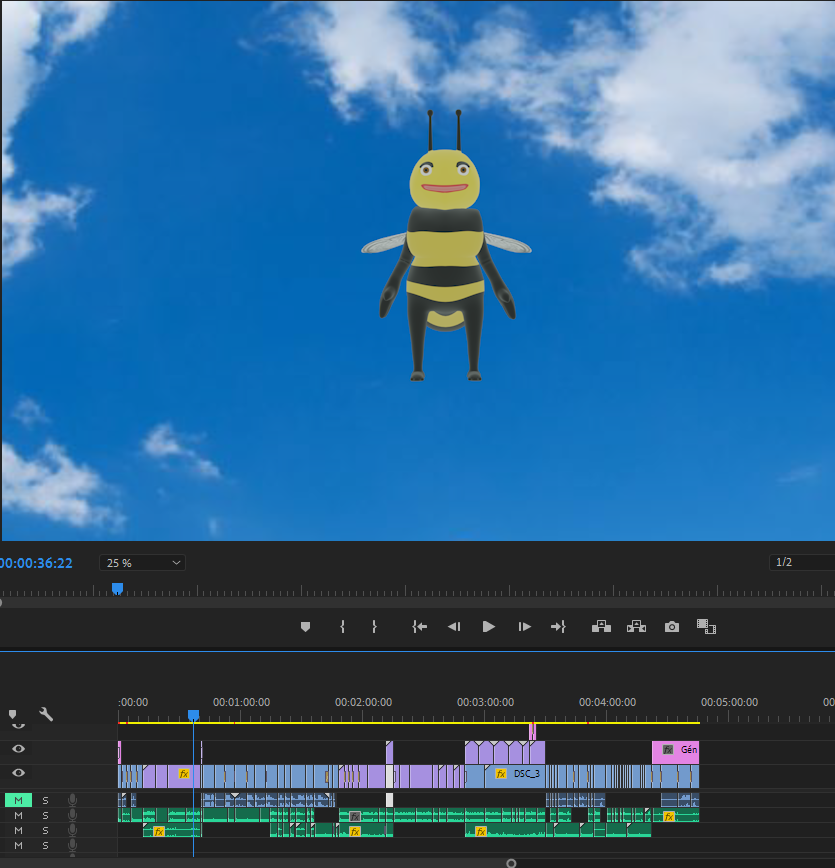This screenshot has height=868, width=835.
Task: Click the fx badge on the Gén clip
Action: [x=668, y=750]
